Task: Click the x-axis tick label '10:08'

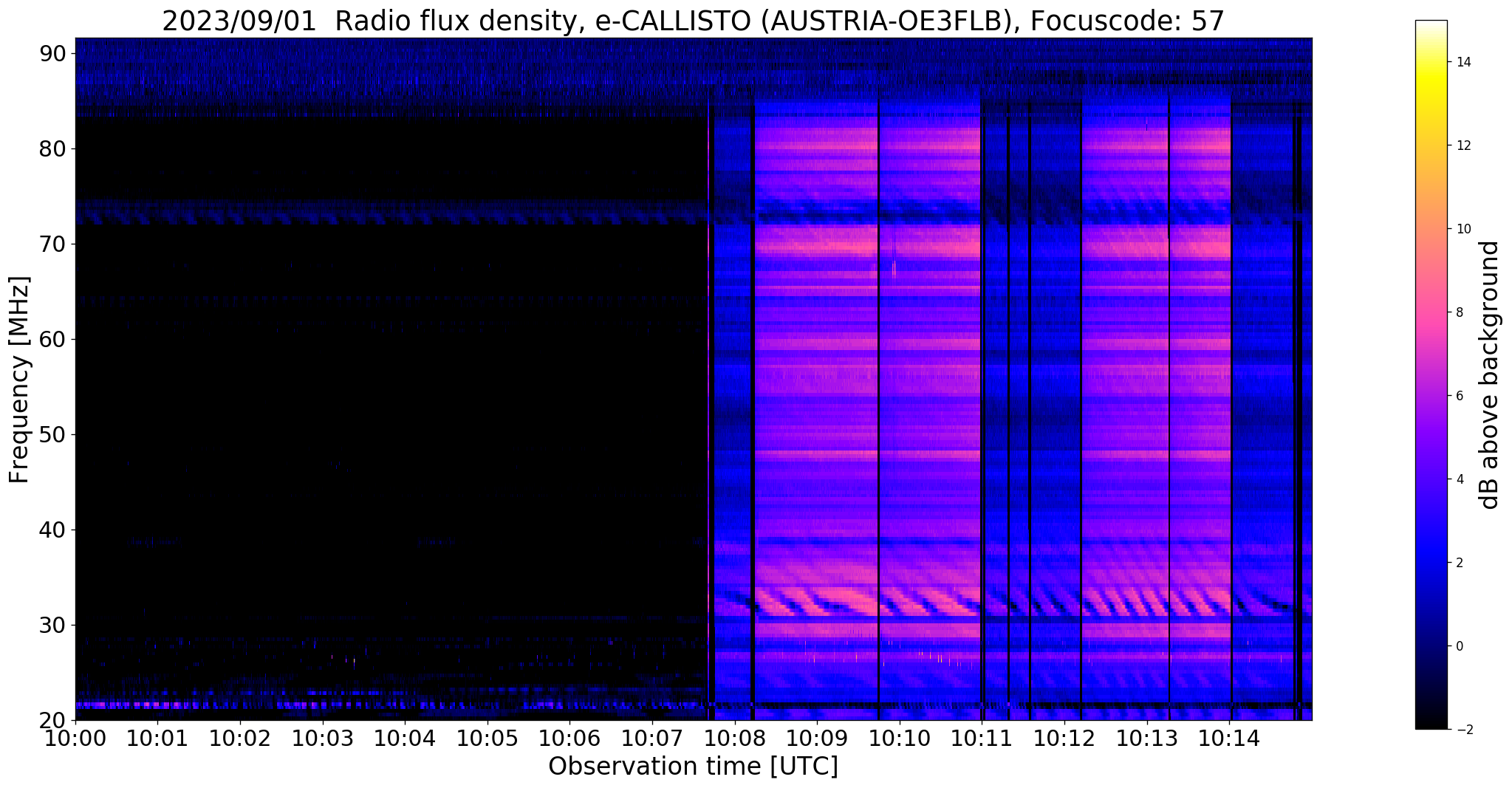Action: coord(734,738)
